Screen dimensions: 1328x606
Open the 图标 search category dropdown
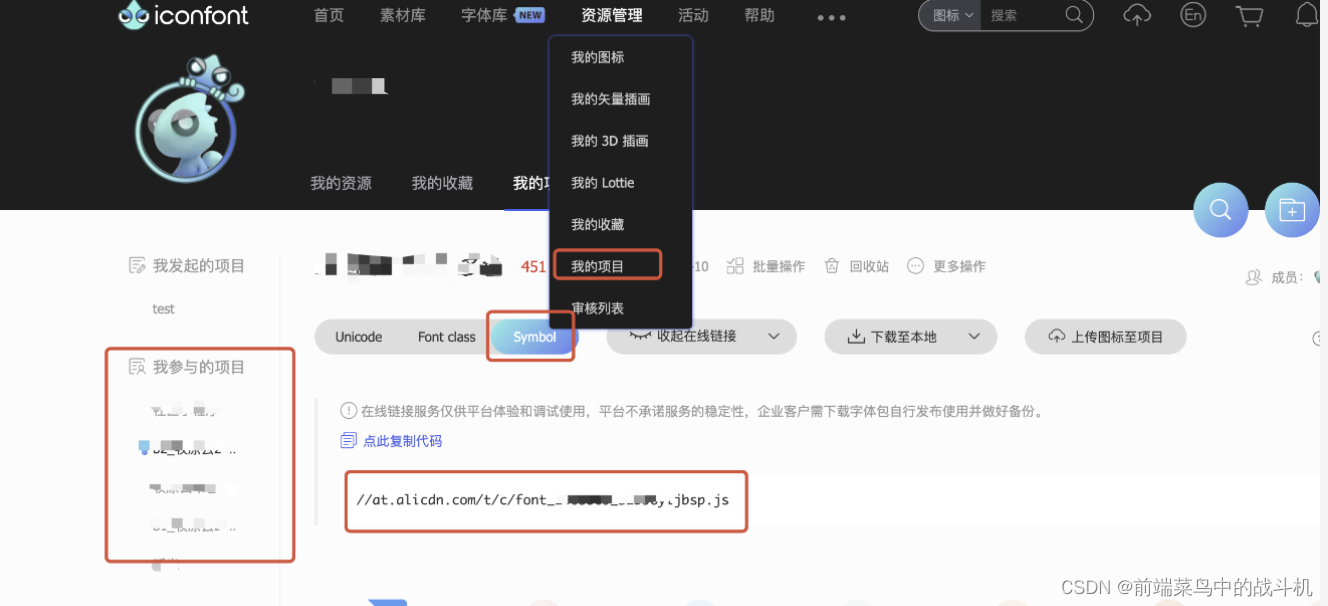pyautogui.click(x=948, y=15)
